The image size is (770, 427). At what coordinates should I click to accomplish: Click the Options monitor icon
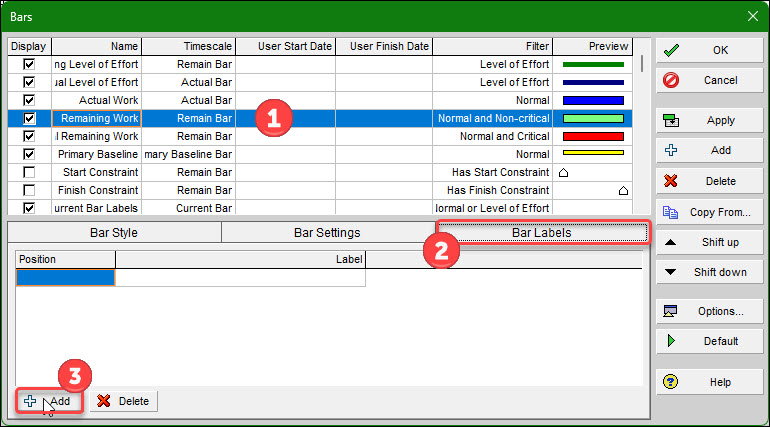click(670, 311)
